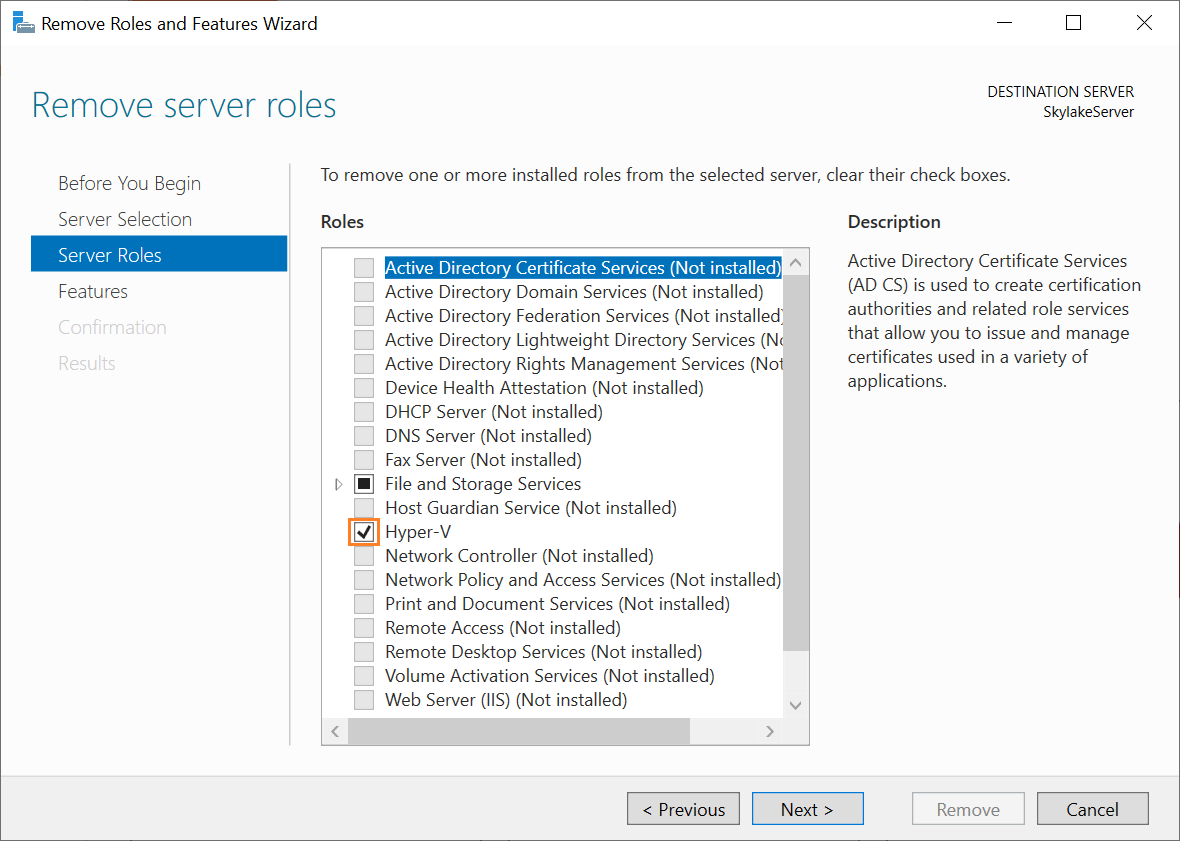Select File and Storage Services label
Screen dimensions: 1180x841
pos(483,484)
